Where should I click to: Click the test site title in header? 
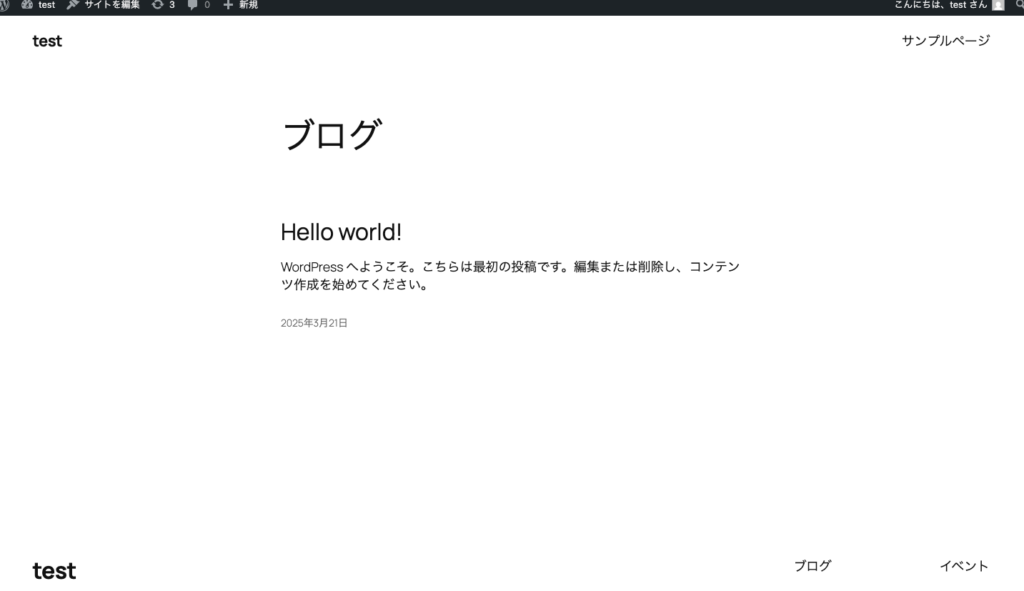(x=47, y=41)
